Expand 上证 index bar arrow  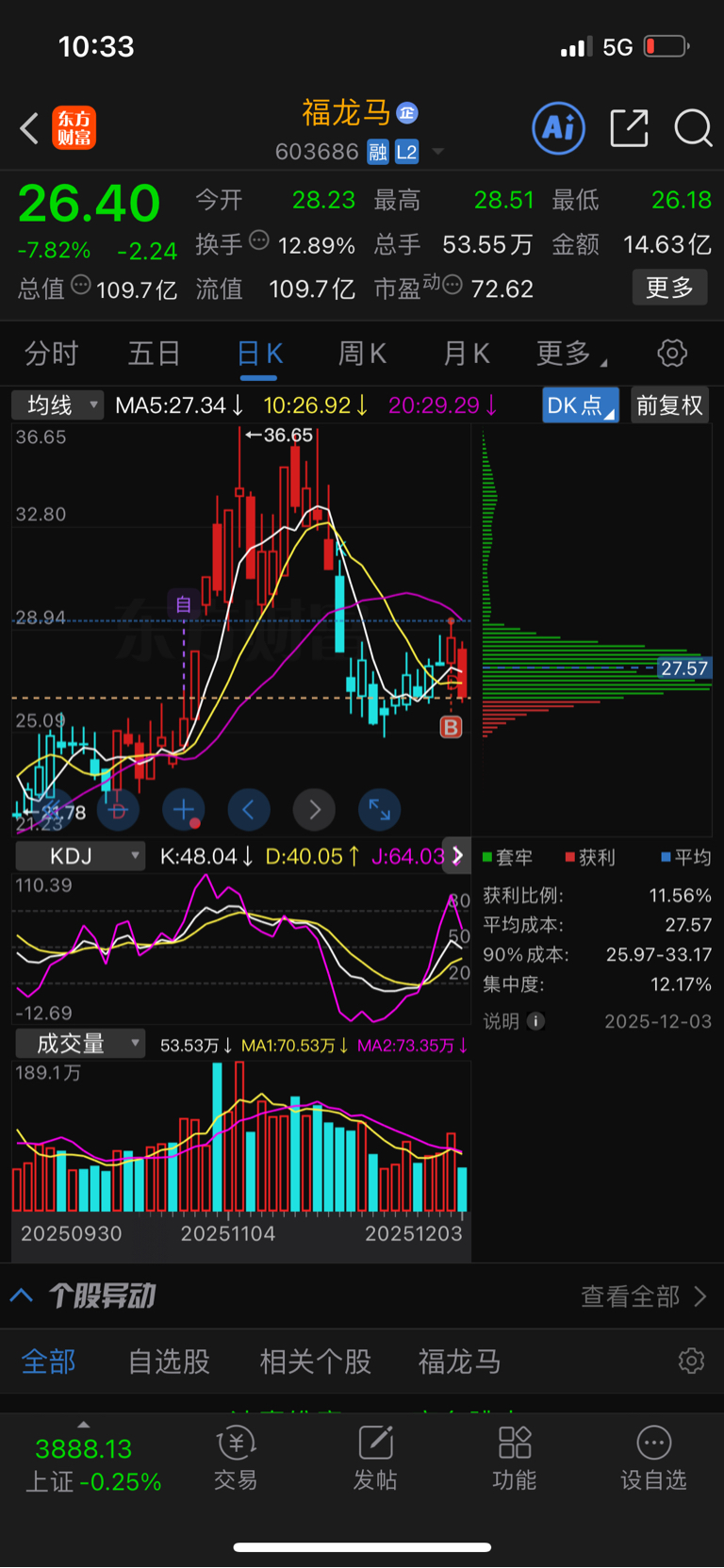pos(83,1425)
